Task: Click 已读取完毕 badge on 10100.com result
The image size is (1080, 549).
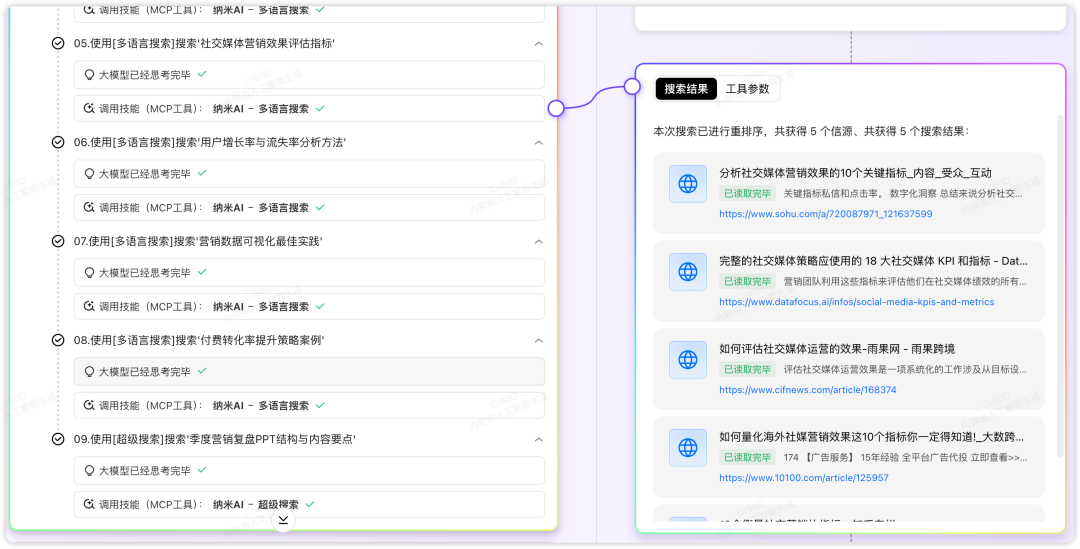Action: [747, 457]
